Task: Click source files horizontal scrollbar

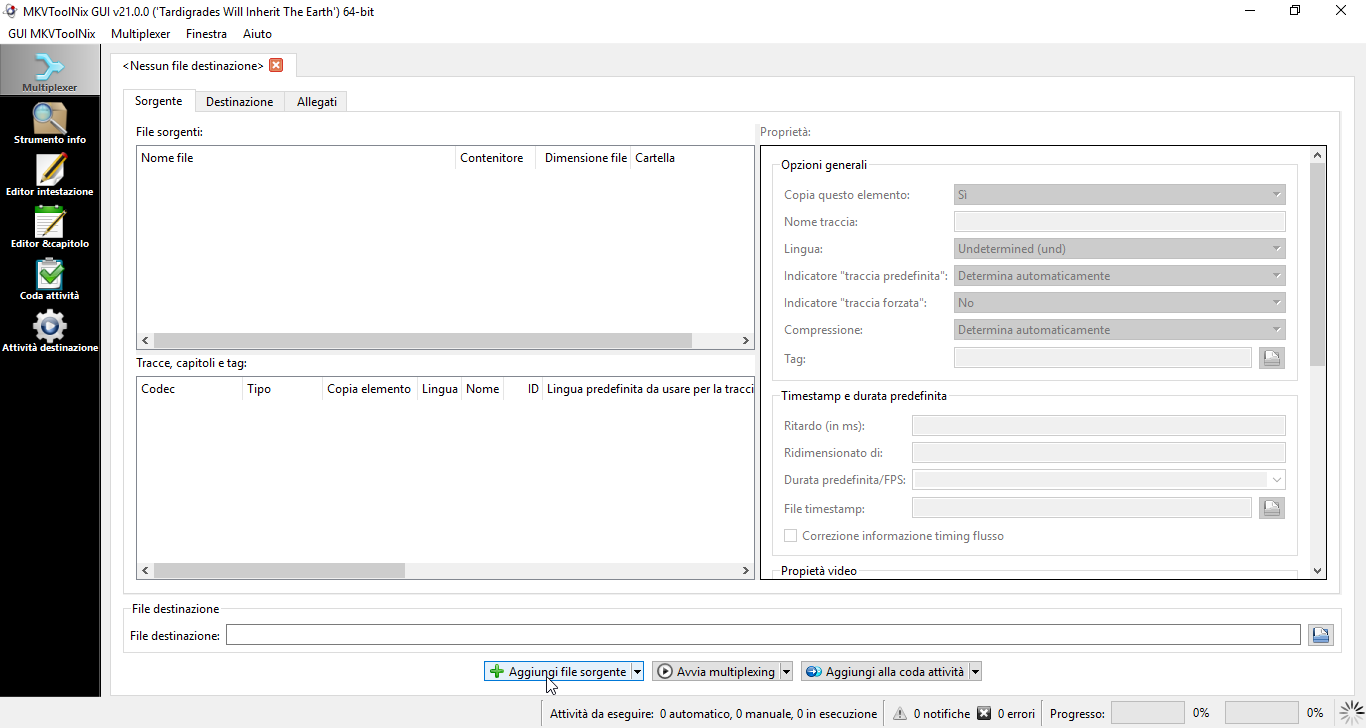Action: point(422,341)
